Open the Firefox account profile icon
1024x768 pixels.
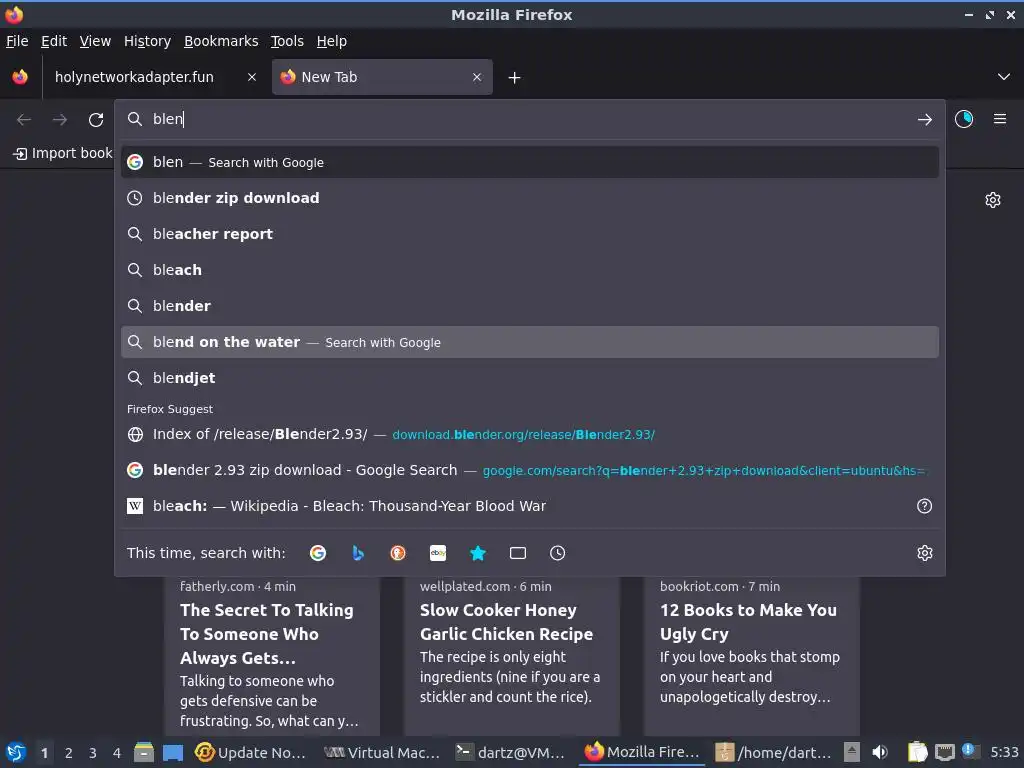point(964,119)
